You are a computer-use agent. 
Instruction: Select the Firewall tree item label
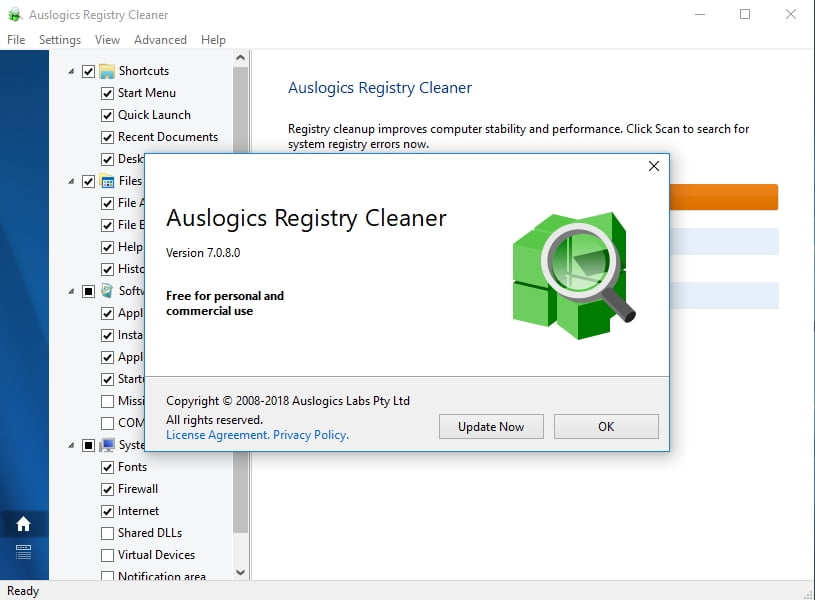(x=138, y=489)
